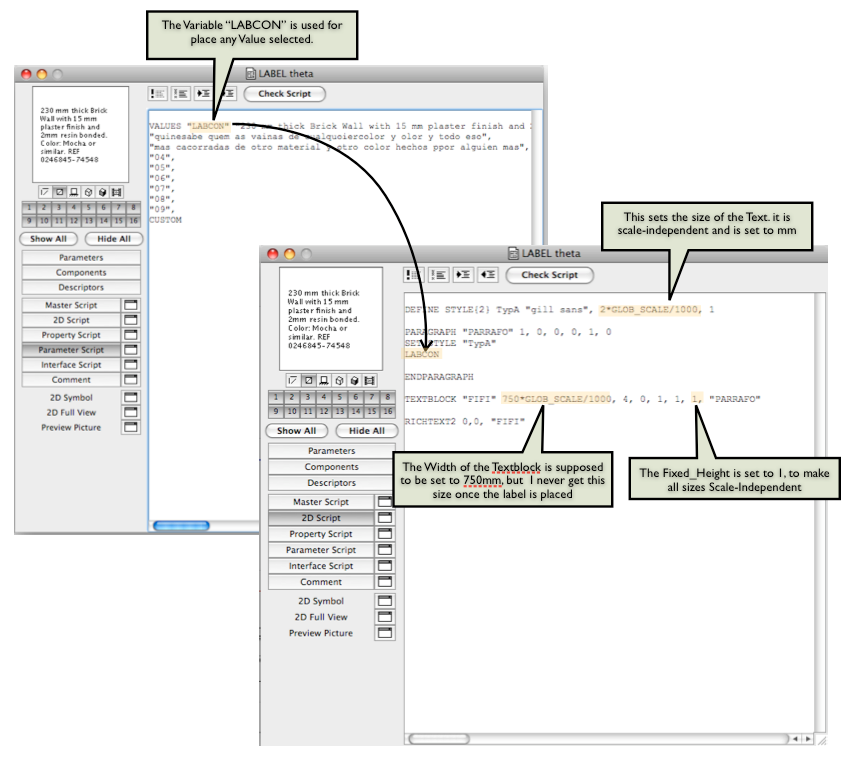
Task: Toggle fragment 7 in back window
Action: pyautogui.click(x=118, y=207)
